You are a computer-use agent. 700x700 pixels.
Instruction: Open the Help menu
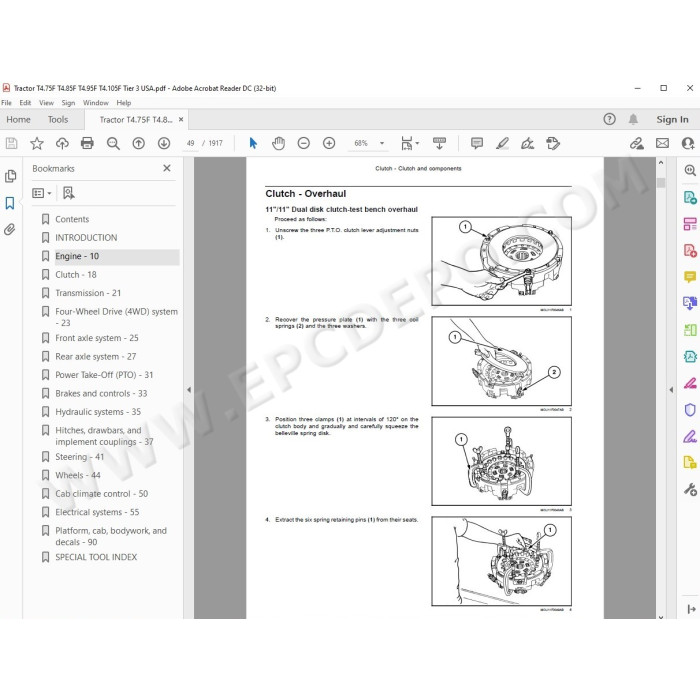click(124, 103)
